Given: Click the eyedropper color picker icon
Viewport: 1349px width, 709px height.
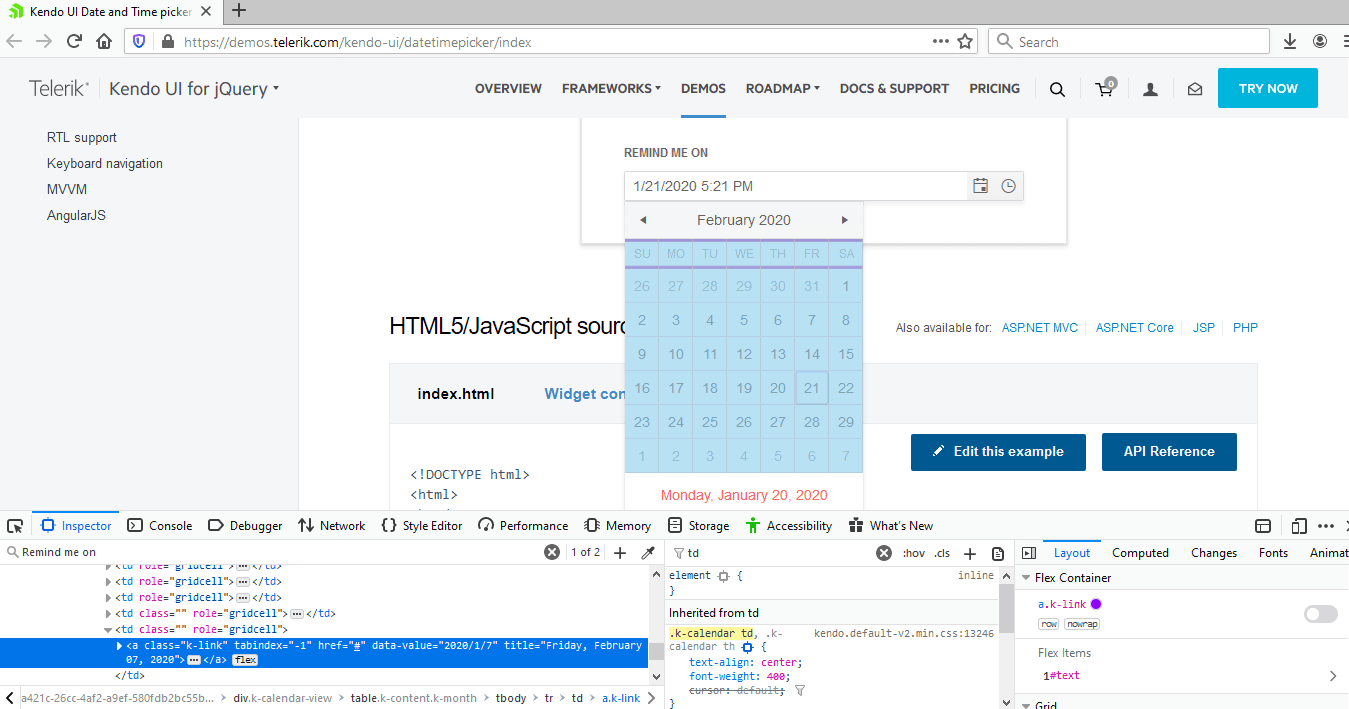Looking at the screenshot, I should pos(647,553).
